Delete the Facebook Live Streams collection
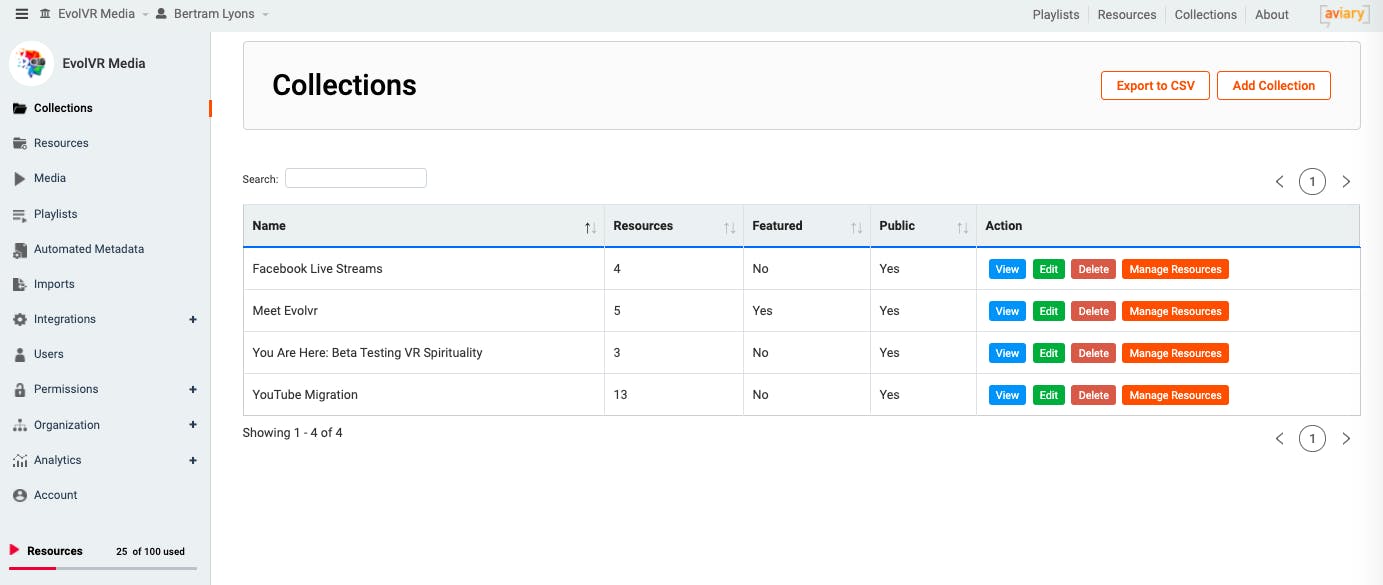The width and height of the screenshot is (1383, 585). tap(1093, 269)
